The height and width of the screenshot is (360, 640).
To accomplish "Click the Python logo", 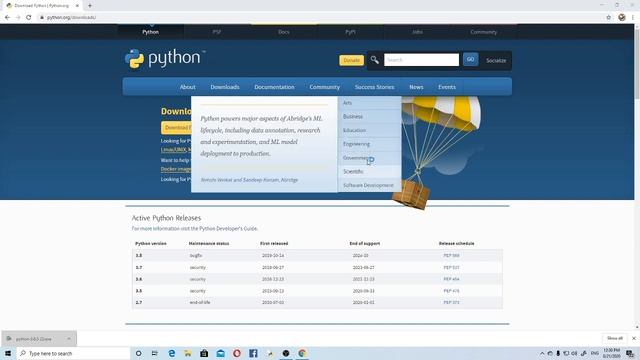I will pos(165,59).
